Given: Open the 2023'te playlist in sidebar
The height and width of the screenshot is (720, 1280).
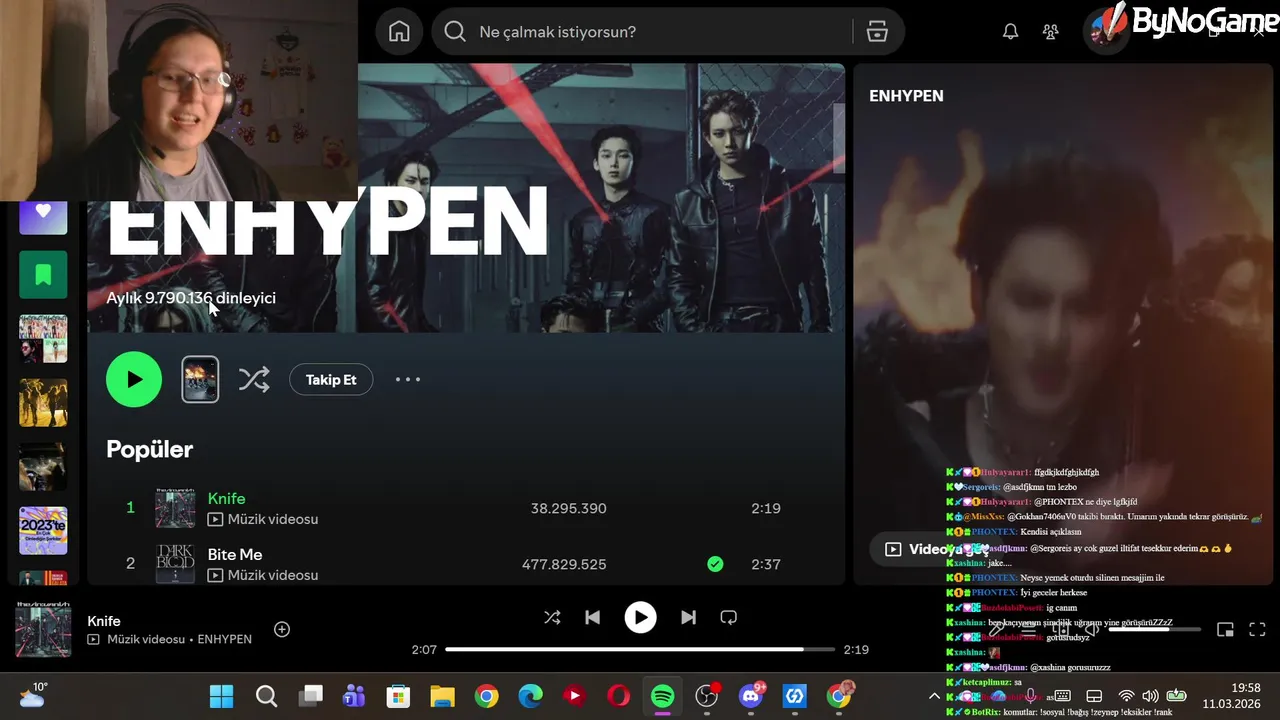Looking at the screenshot, I should [43, 530].
